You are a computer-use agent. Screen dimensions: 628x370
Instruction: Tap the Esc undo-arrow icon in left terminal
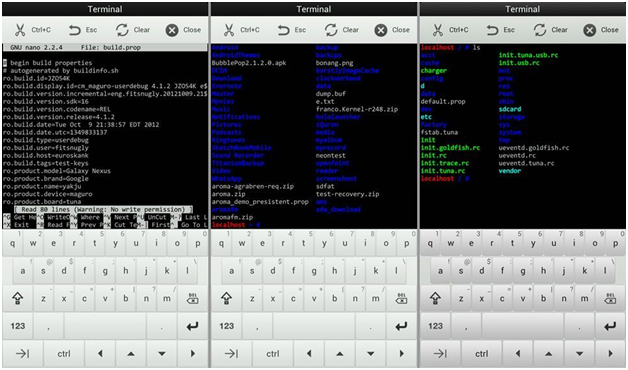[x=74, y=30]
